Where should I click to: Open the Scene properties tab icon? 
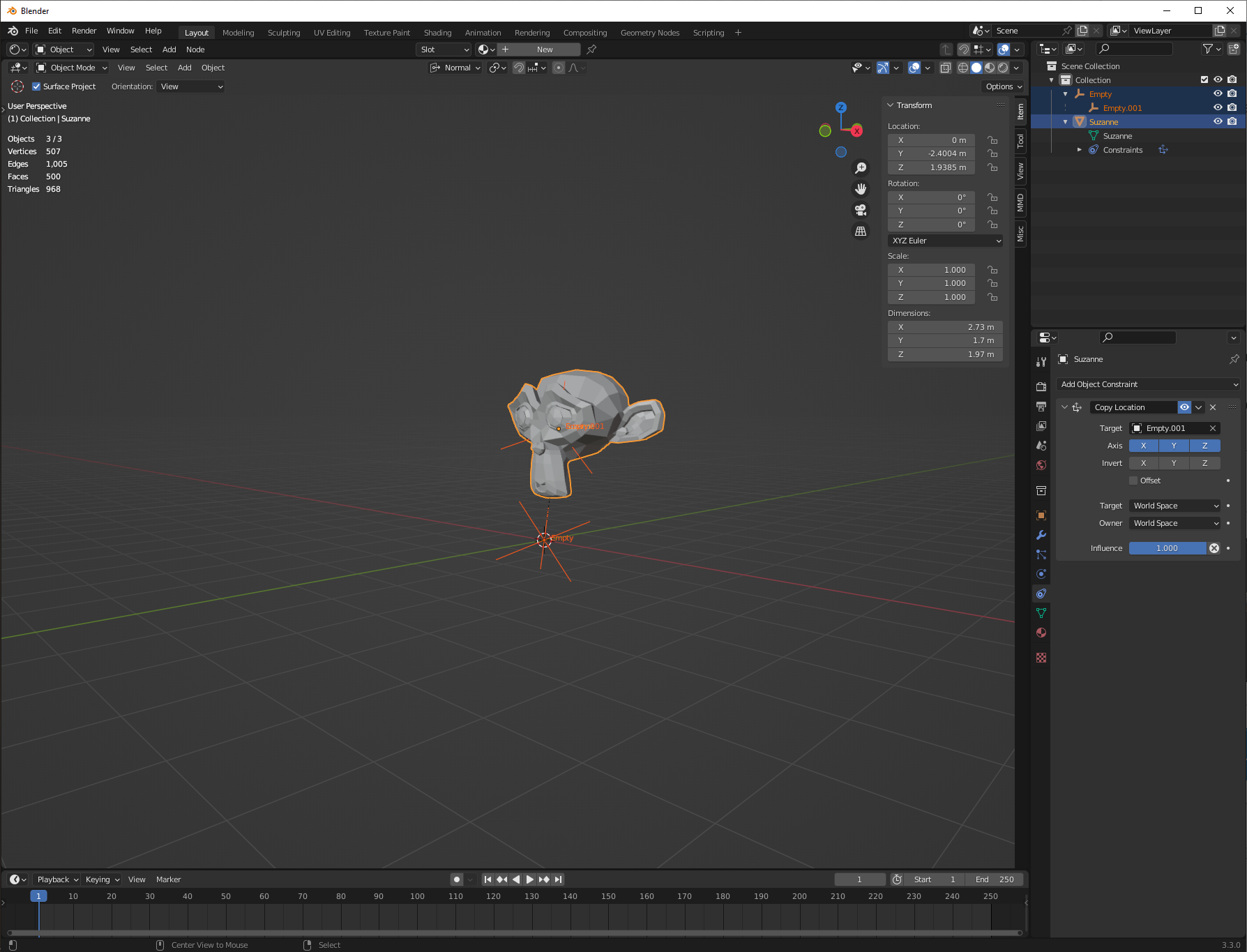click(x=1041, y=446)
